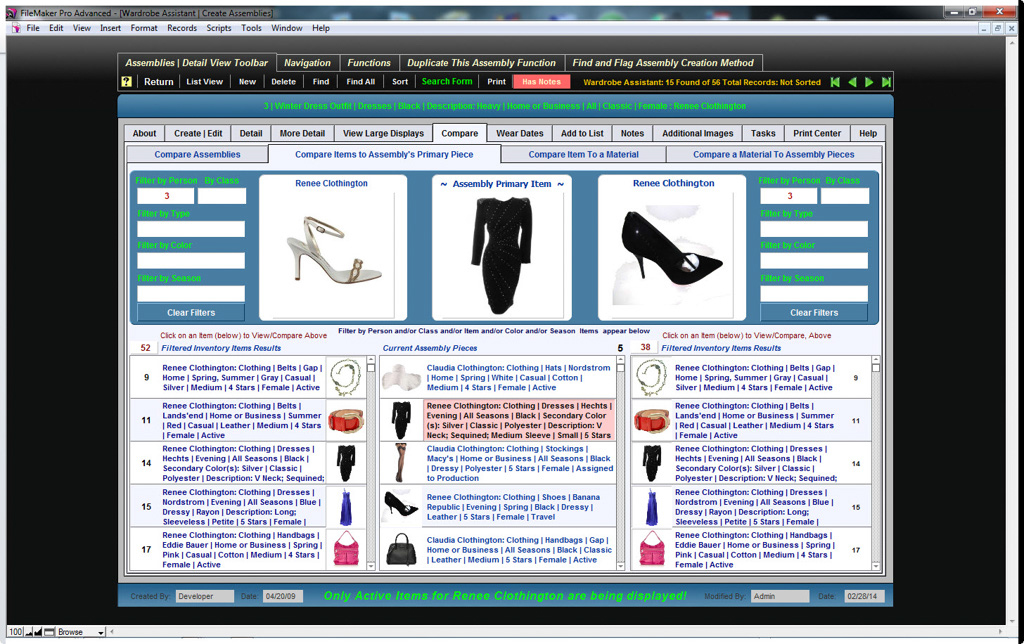Click the silver sandal image

333,252
